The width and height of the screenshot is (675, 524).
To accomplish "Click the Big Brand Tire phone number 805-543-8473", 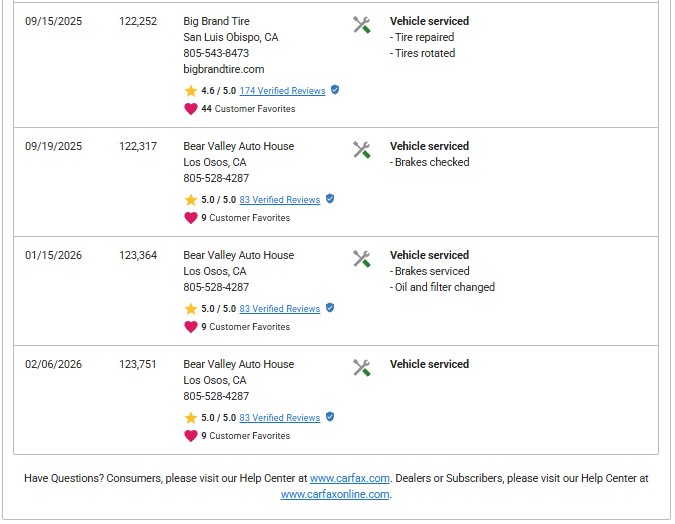I will pos(216,53).
